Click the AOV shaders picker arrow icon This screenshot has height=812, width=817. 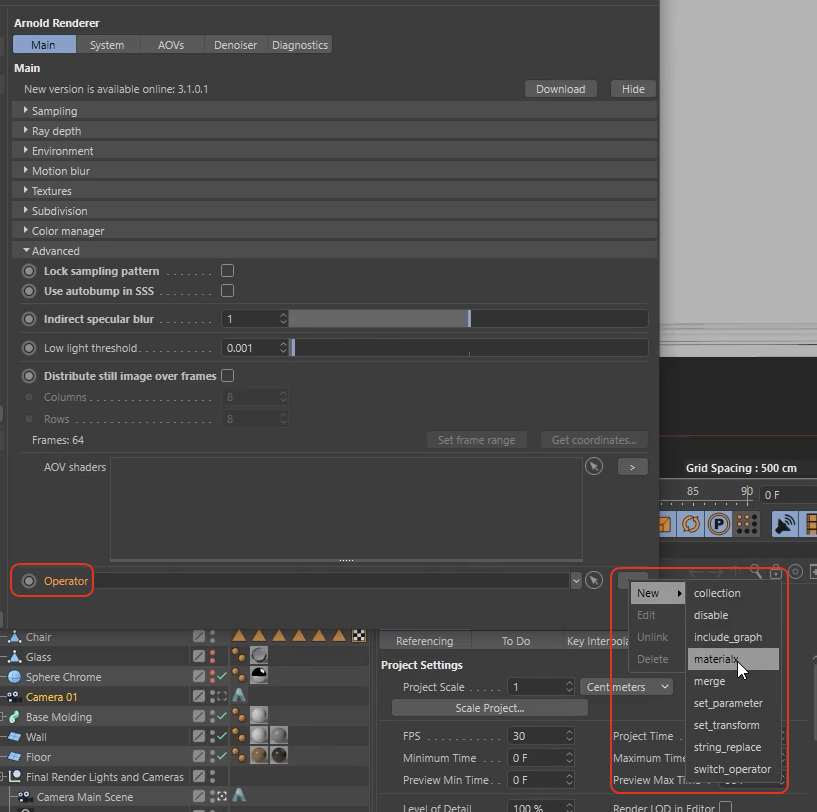[x=594, y=466]
